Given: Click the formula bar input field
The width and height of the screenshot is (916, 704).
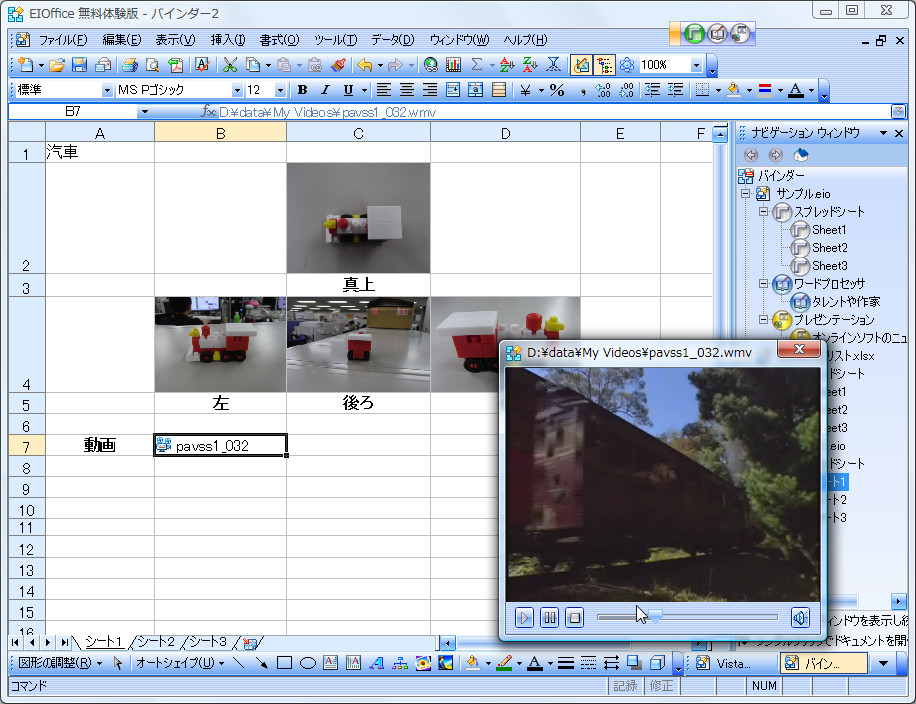Looking at the screenshot, I should [x=552, y=112].
